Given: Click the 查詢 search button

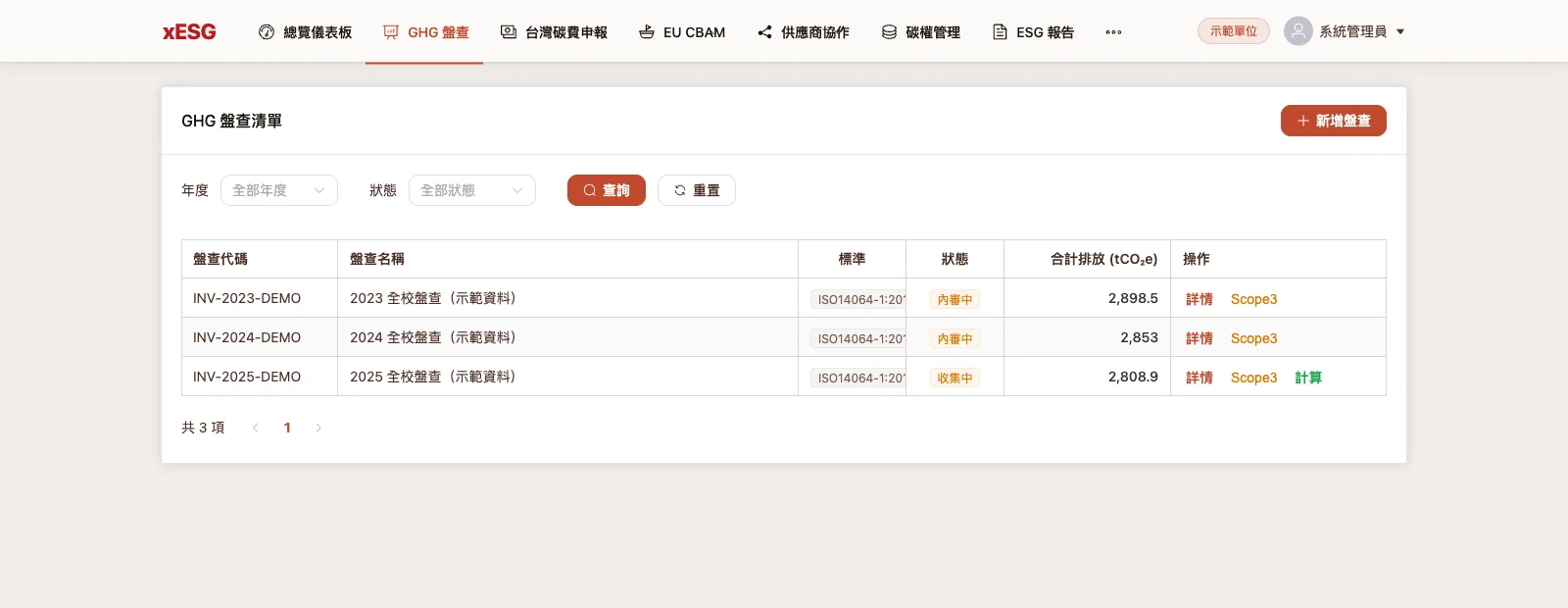Looking at the screenshot, I should point(607,190).
